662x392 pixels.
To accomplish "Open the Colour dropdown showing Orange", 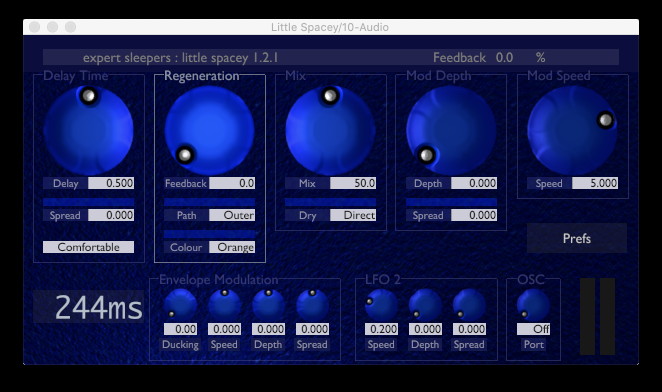I will 232,247.
